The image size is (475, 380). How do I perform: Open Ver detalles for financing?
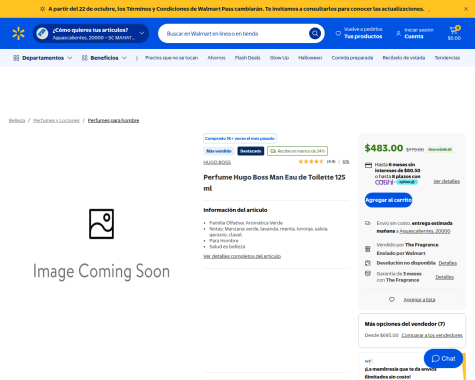pos(446,181)
